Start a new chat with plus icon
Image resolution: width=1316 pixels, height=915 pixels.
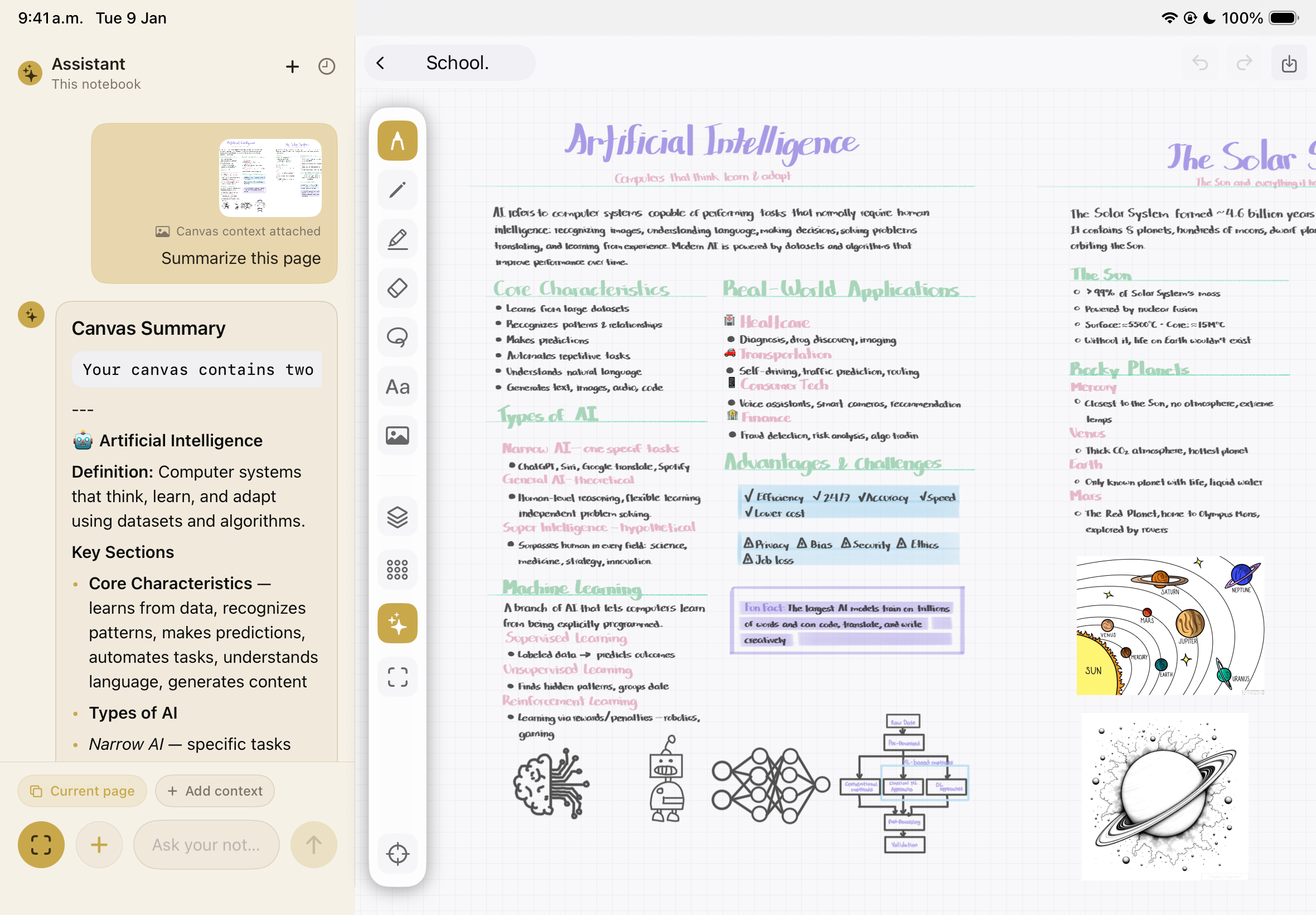(x=292, y=66)
